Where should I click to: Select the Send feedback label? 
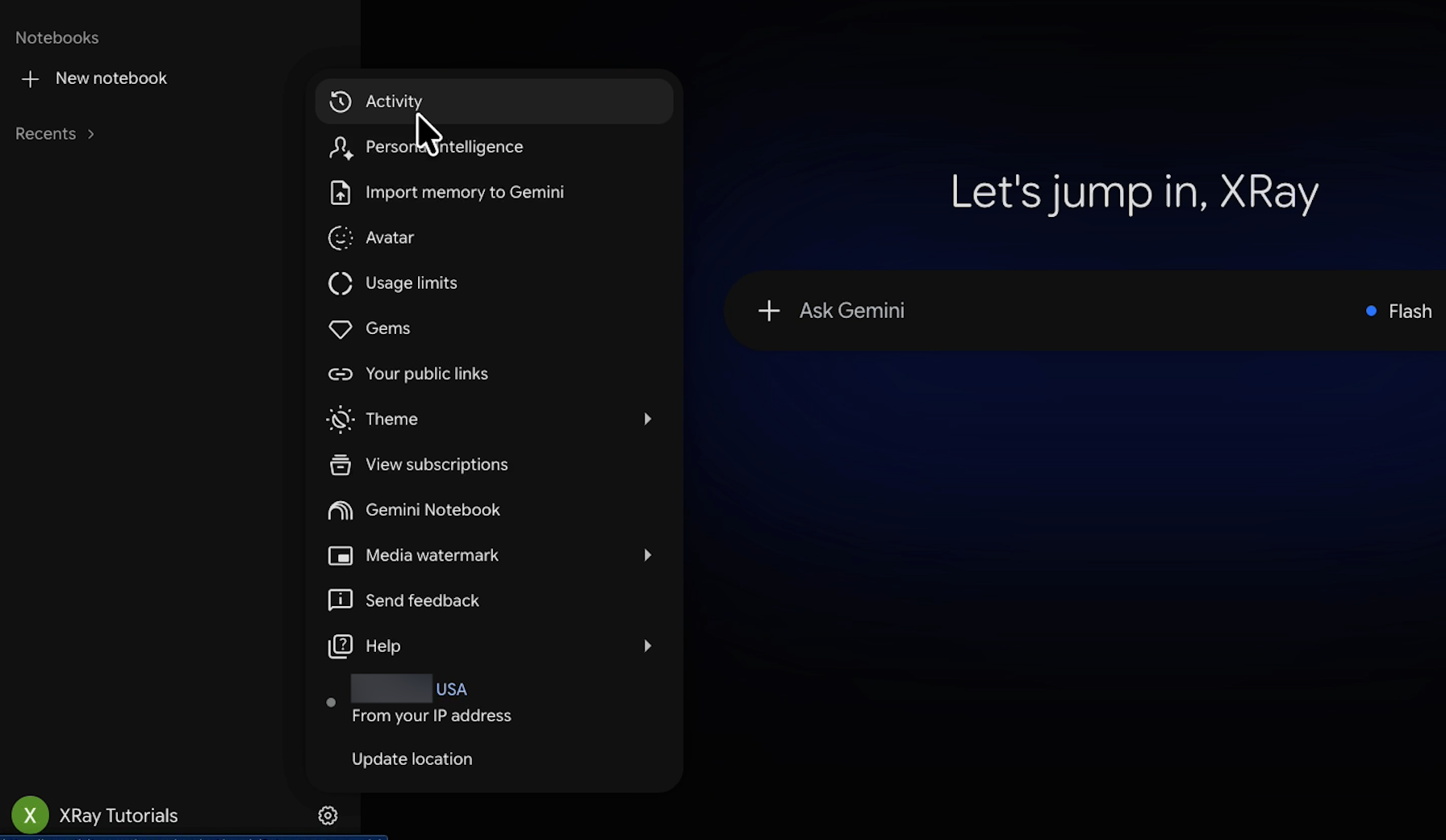click(x=422, y=600)
